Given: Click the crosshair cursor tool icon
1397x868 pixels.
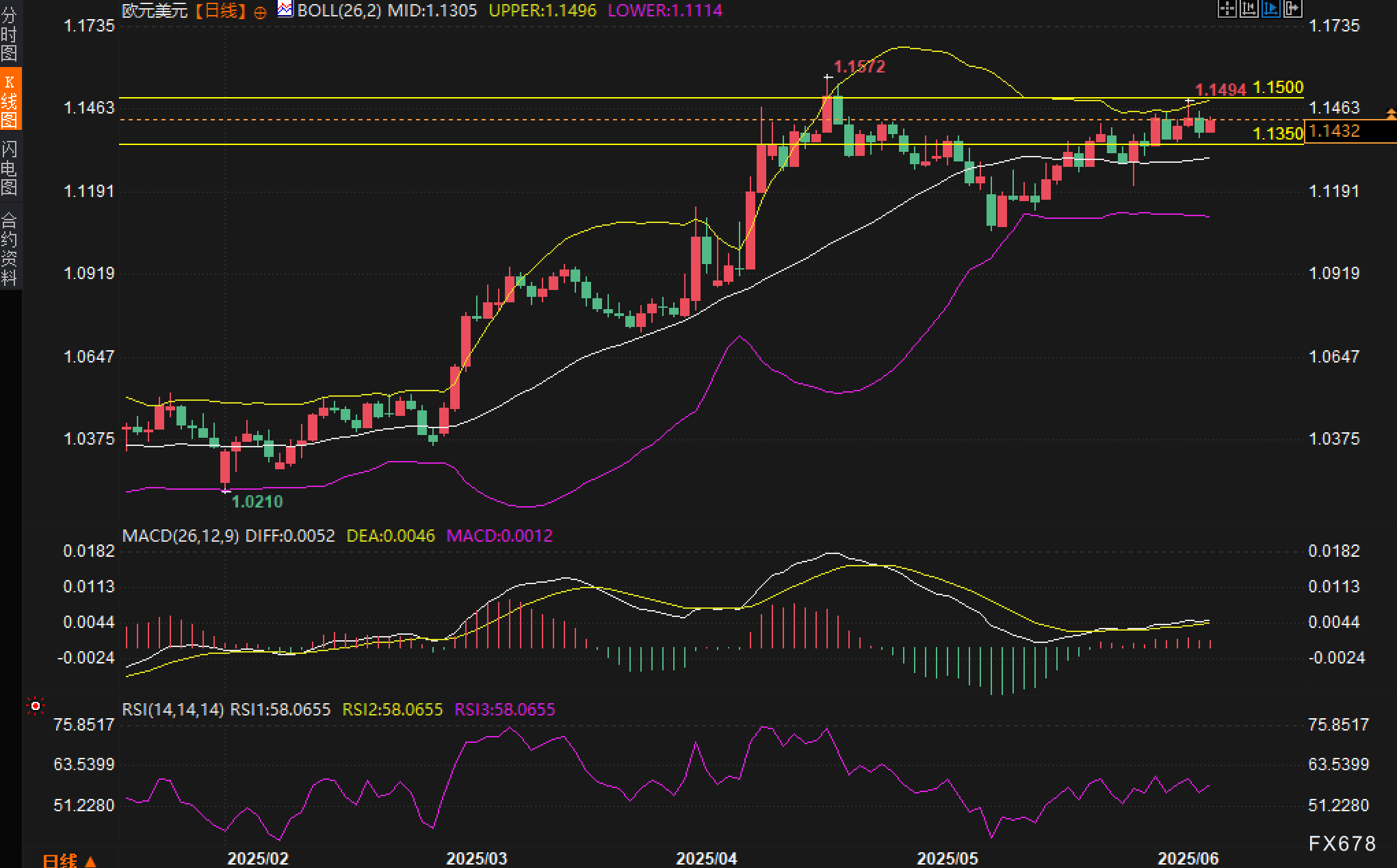Looking at the screenshot, I should click(x=1227, y=9).
